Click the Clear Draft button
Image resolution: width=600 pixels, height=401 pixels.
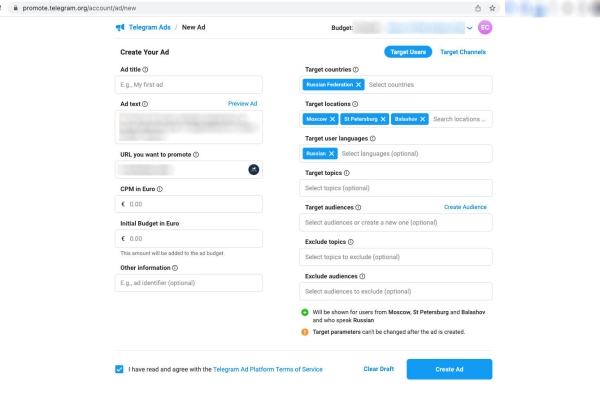[x=378, y=369]
